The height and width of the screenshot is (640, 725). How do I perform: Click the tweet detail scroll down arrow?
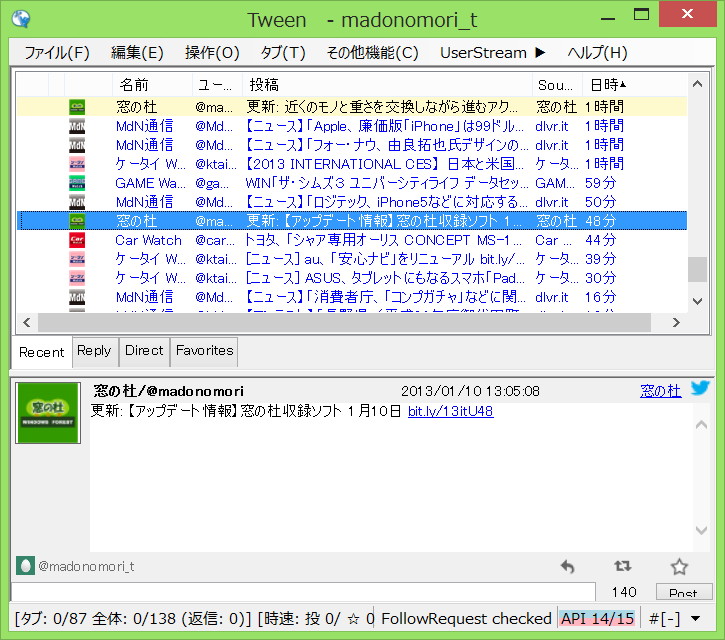coord(701,530)
